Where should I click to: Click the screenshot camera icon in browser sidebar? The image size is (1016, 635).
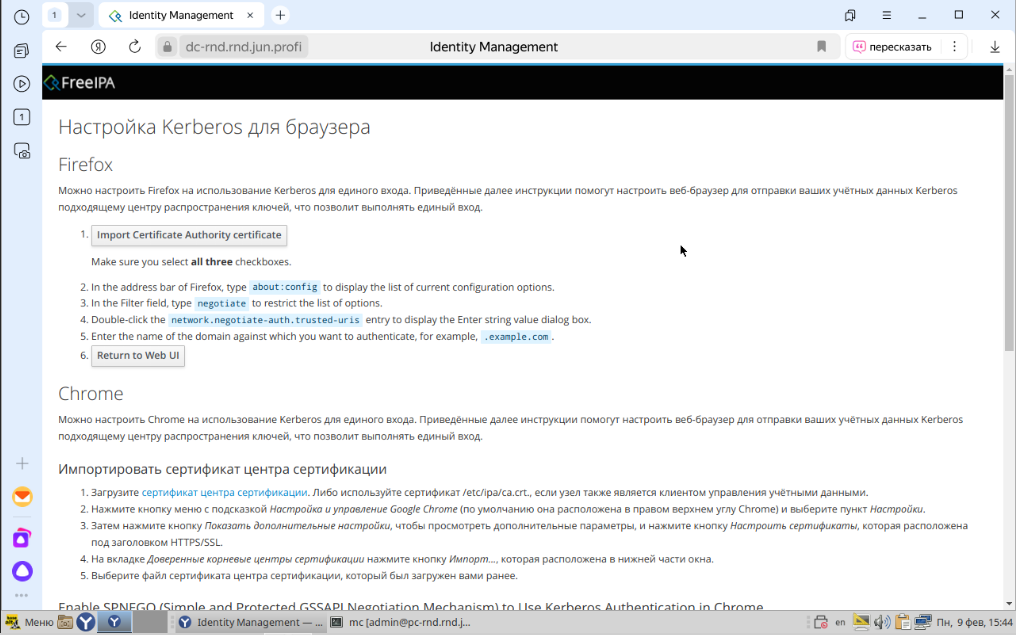(x=21, y=150)
